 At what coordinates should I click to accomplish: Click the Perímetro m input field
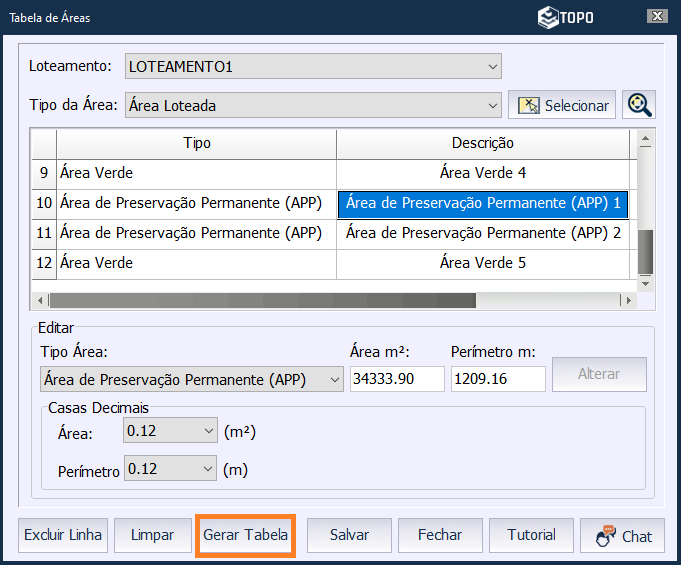point(497,379)
